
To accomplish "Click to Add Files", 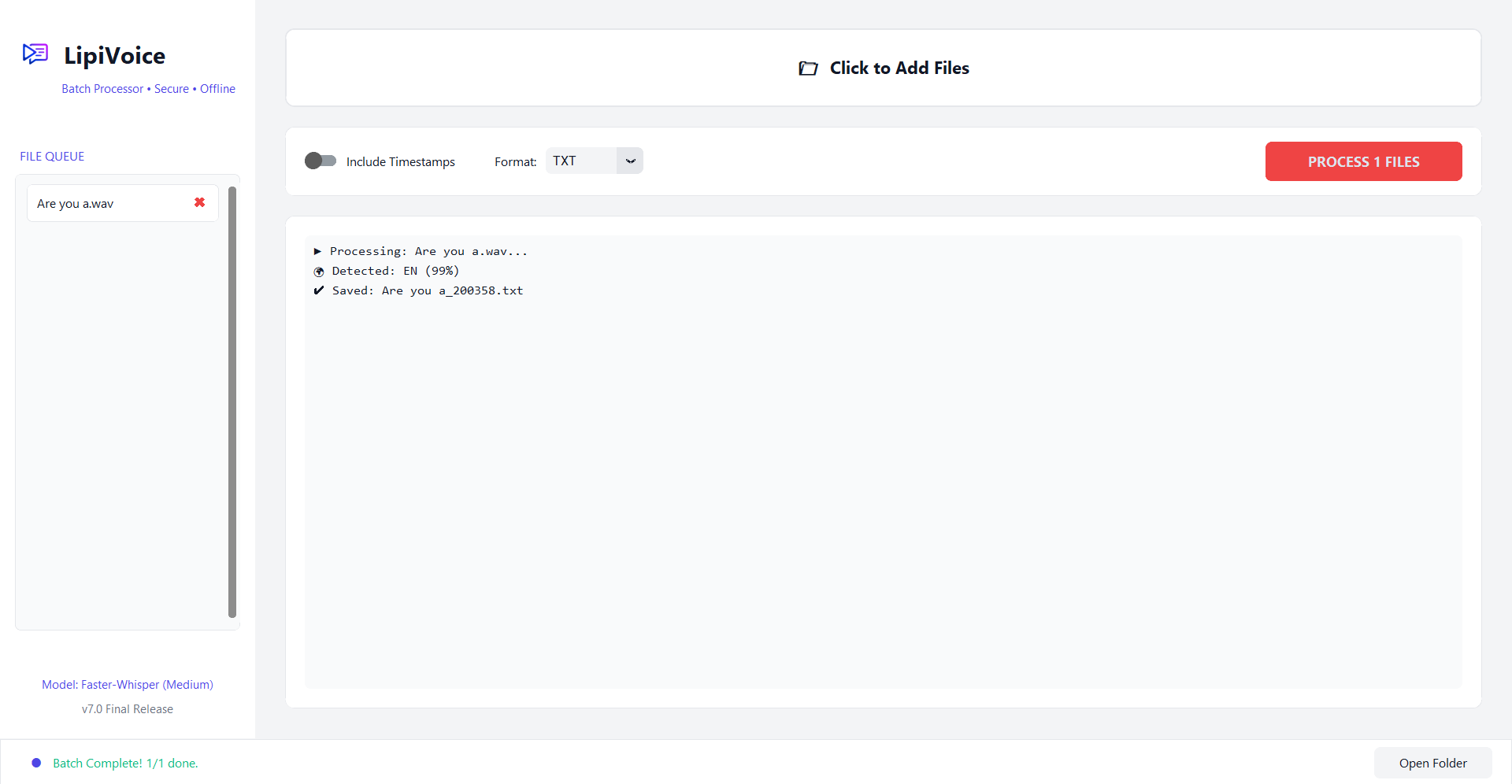I will tap(884, 68).
